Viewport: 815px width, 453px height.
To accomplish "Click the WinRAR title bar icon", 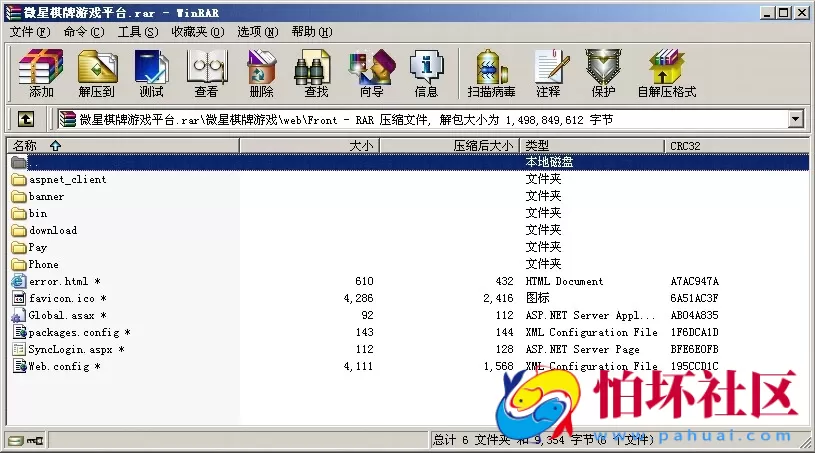I will pos(13,12).
